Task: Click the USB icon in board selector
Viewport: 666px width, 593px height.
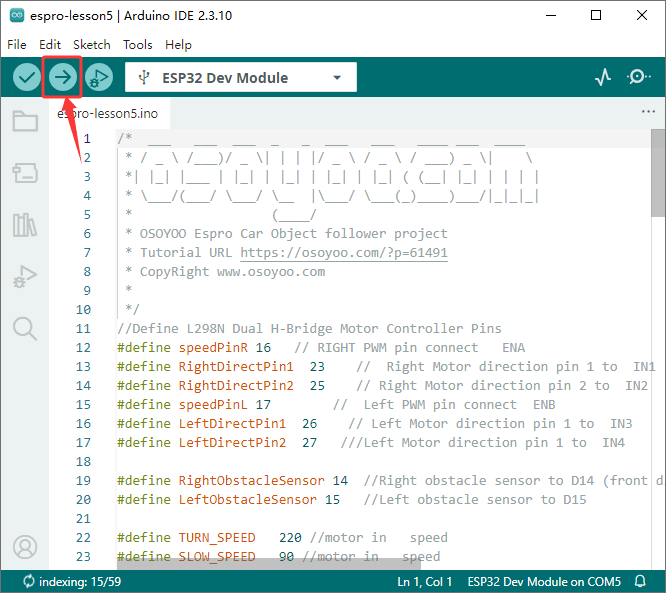Action: [144, 77]
